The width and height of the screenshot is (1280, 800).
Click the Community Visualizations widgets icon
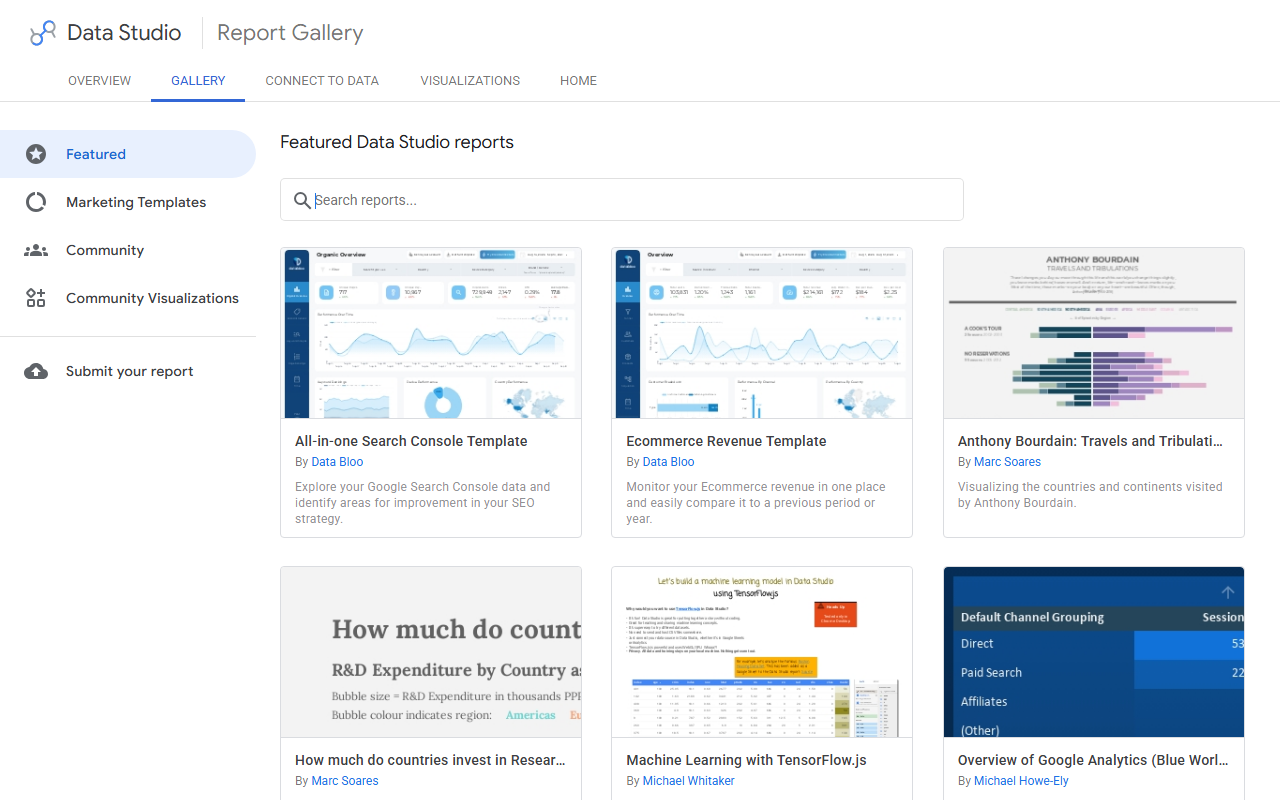click(36, 298)
